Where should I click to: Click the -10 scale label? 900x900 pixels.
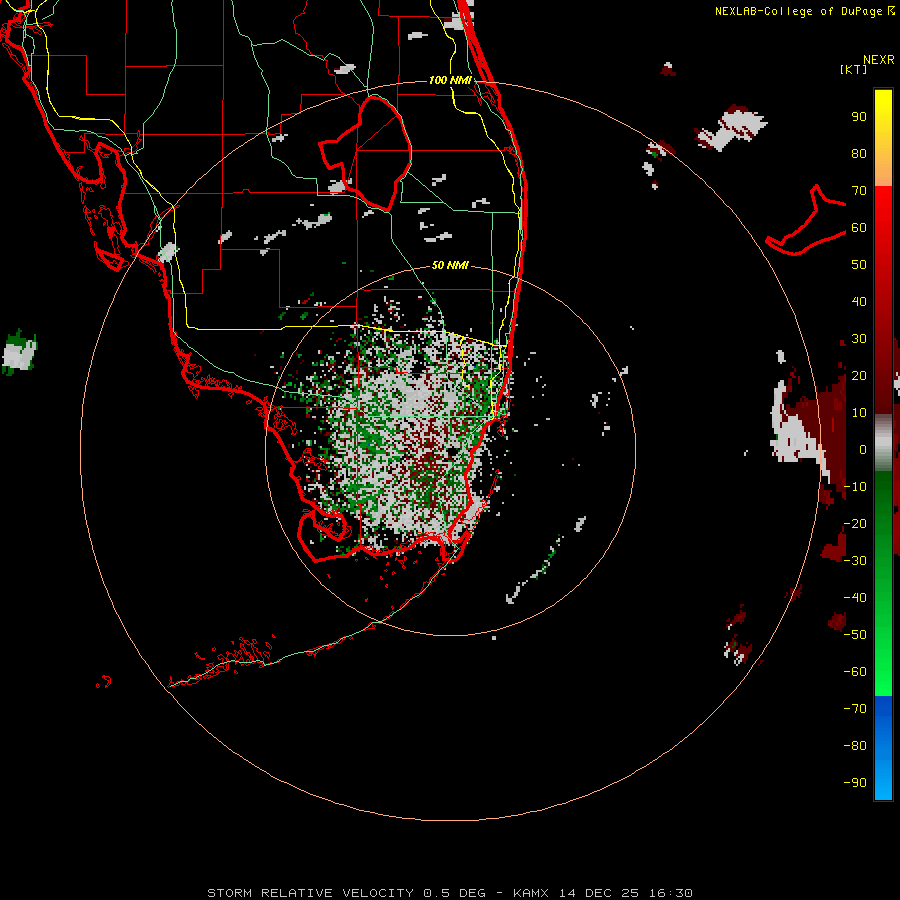(x=855, y=487)
